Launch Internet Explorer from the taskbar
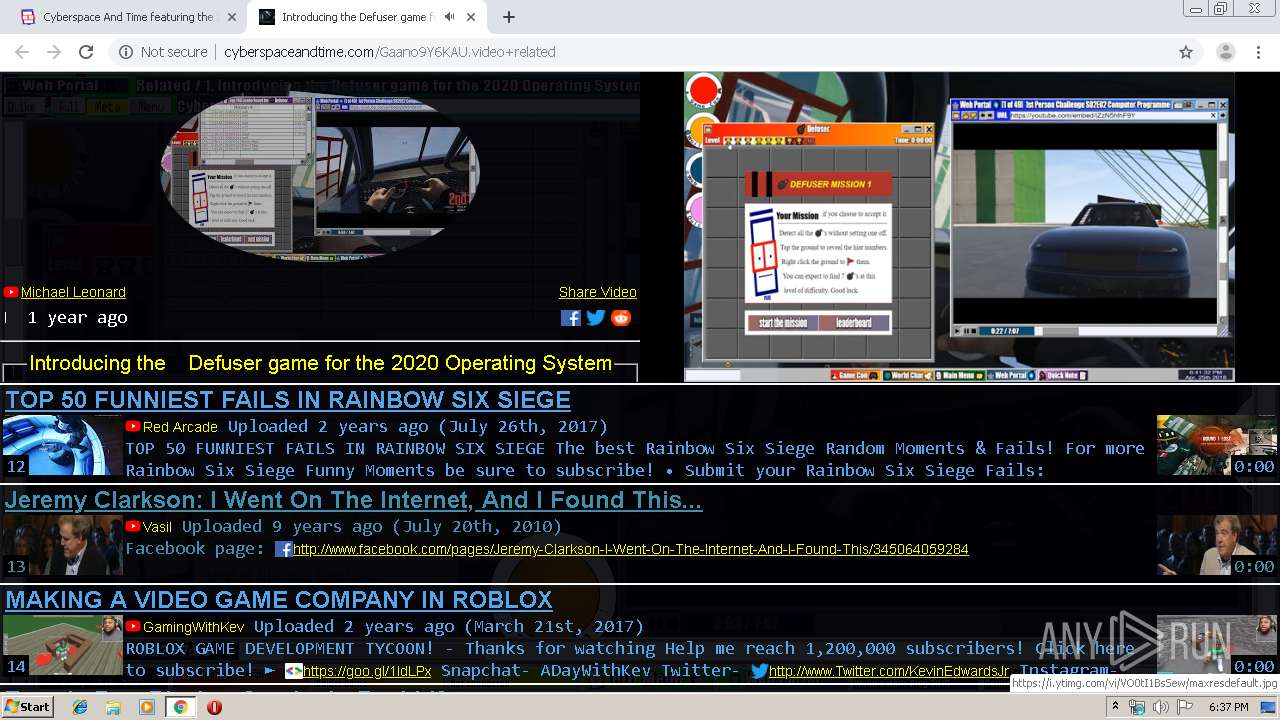1280x720 pixels. click(x=80, y=707)
